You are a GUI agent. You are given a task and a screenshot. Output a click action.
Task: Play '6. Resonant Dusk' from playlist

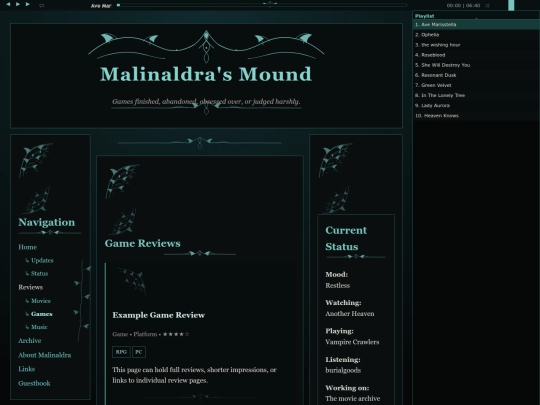point(476,75)
